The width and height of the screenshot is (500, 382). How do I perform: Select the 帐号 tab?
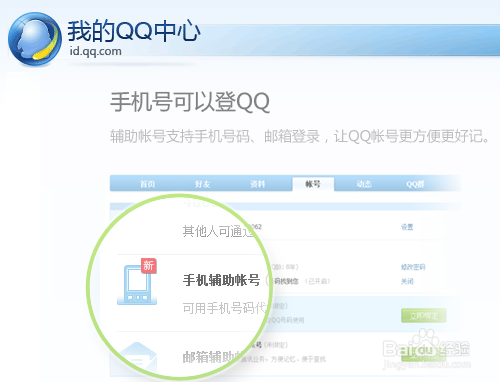[313, 184]
